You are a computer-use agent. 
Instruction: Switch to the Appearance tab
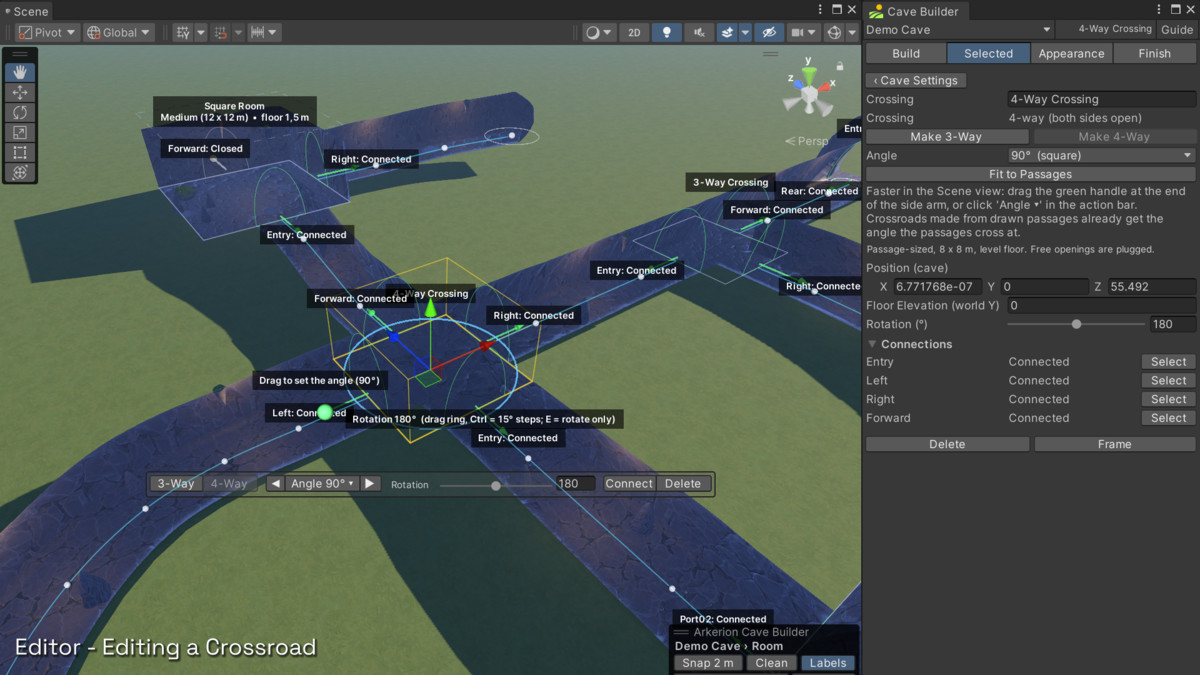click(1071, 53)
